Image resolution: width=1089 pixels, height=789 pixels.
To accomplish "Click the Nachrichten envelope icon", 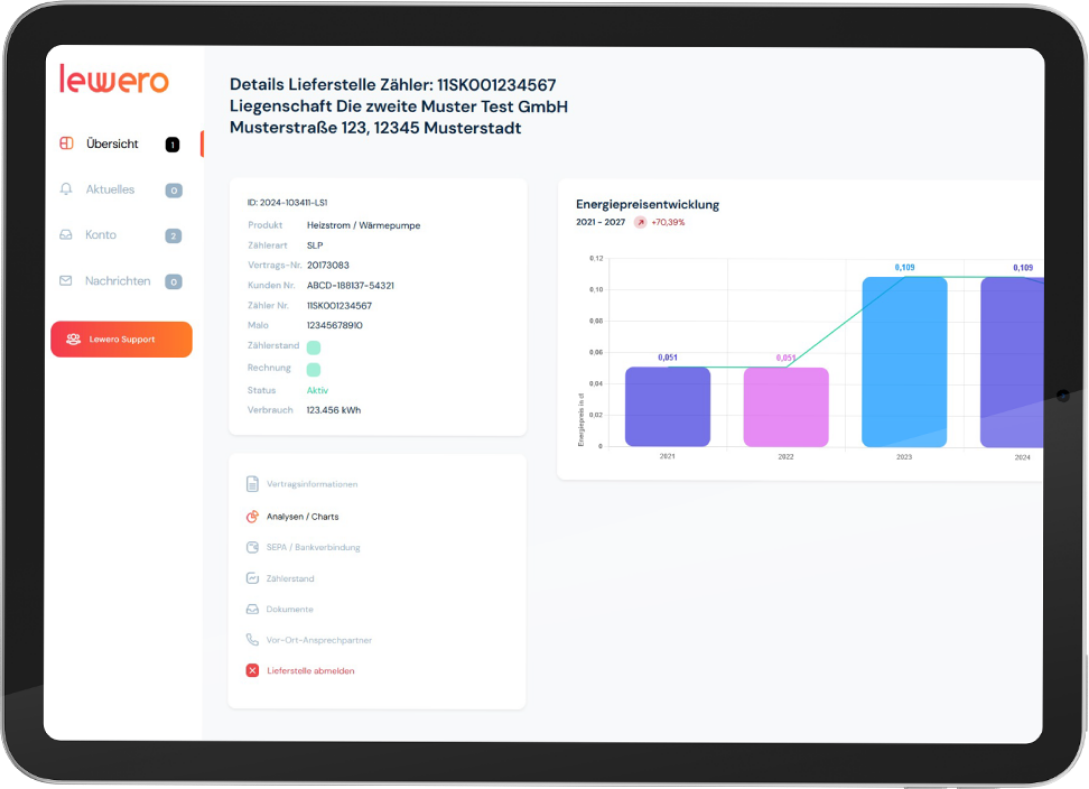I will [66, 281].
